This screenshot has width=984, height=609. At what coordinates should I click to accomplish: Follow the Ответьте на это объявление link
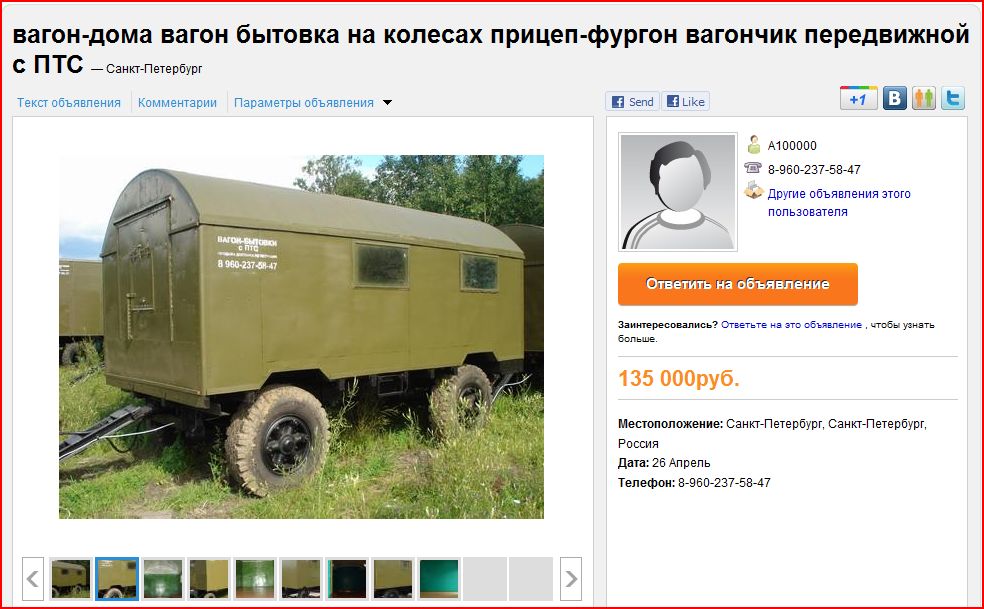(791, 325)
